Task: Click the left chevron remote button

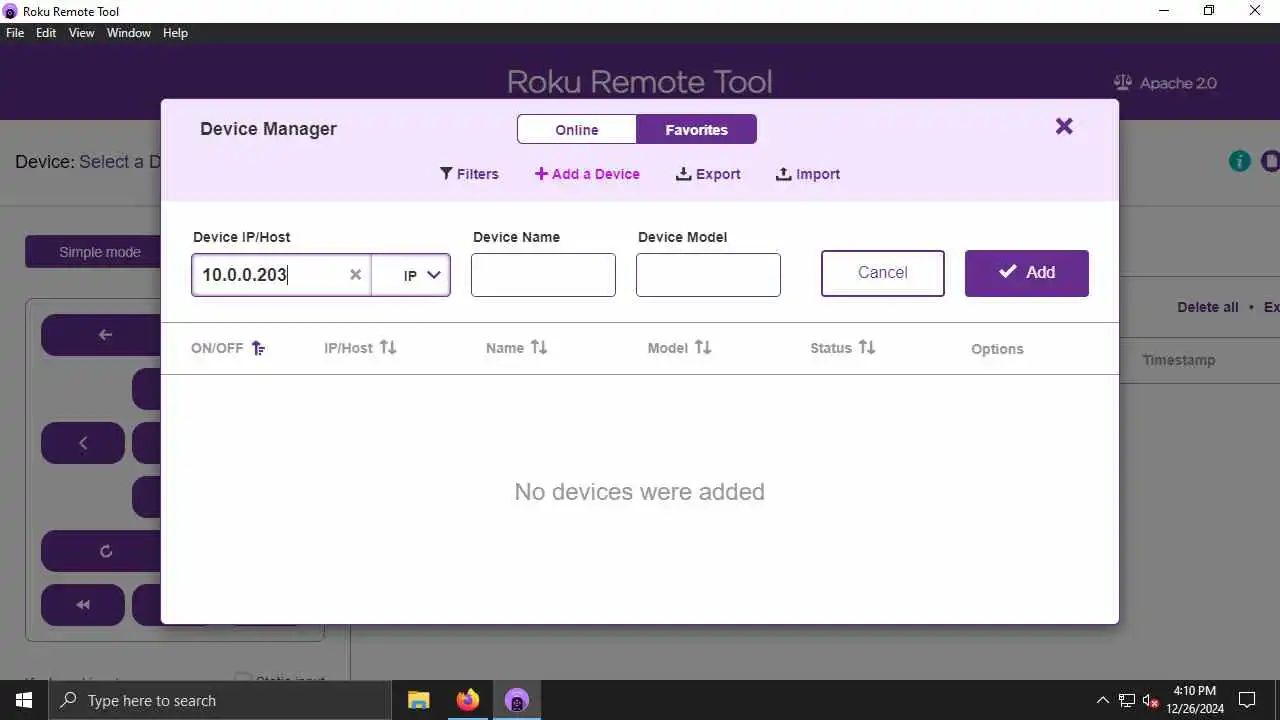Action: pyautogui.click(x=83, y=443)
